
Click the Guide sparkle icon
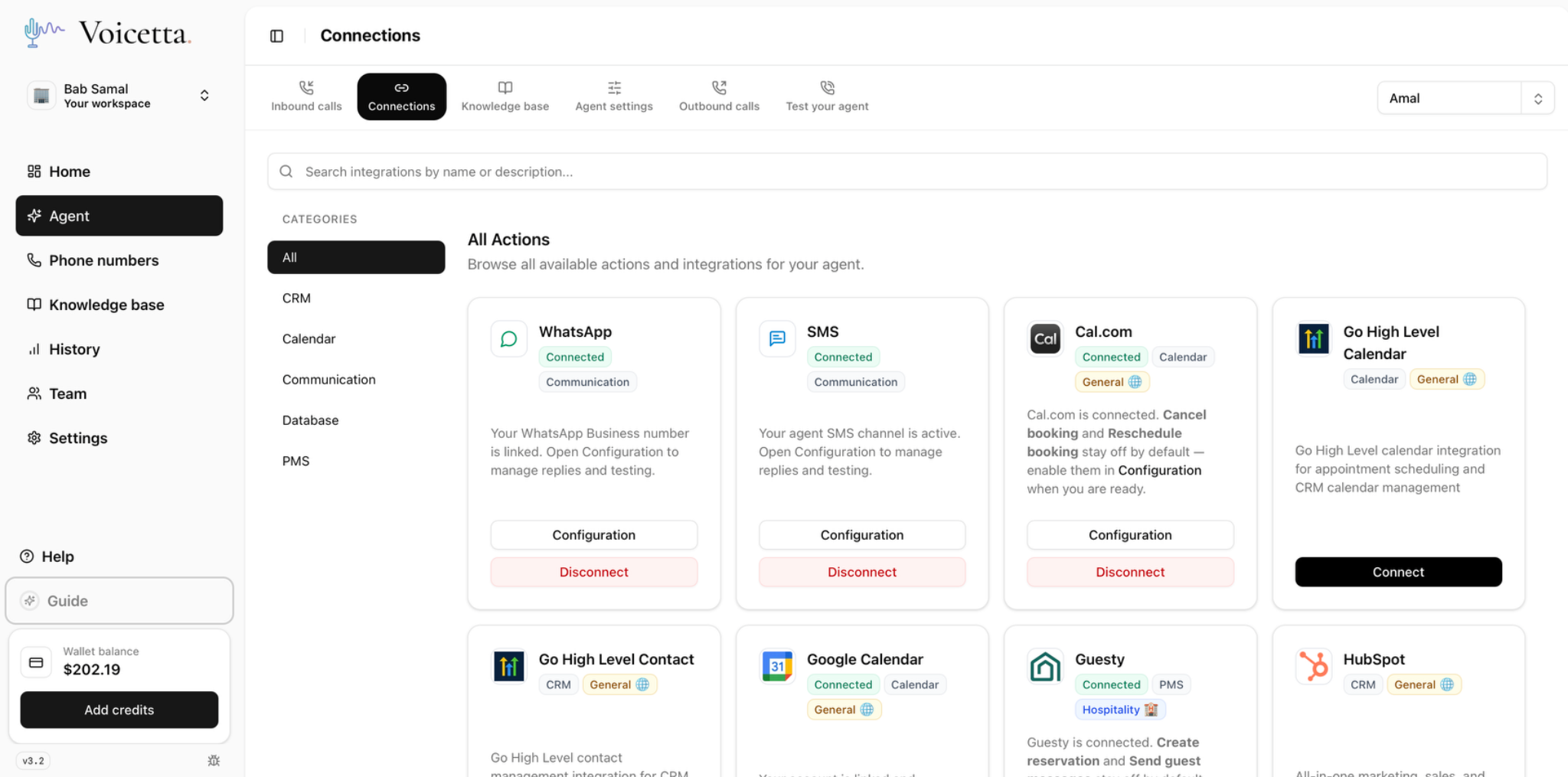30,601
